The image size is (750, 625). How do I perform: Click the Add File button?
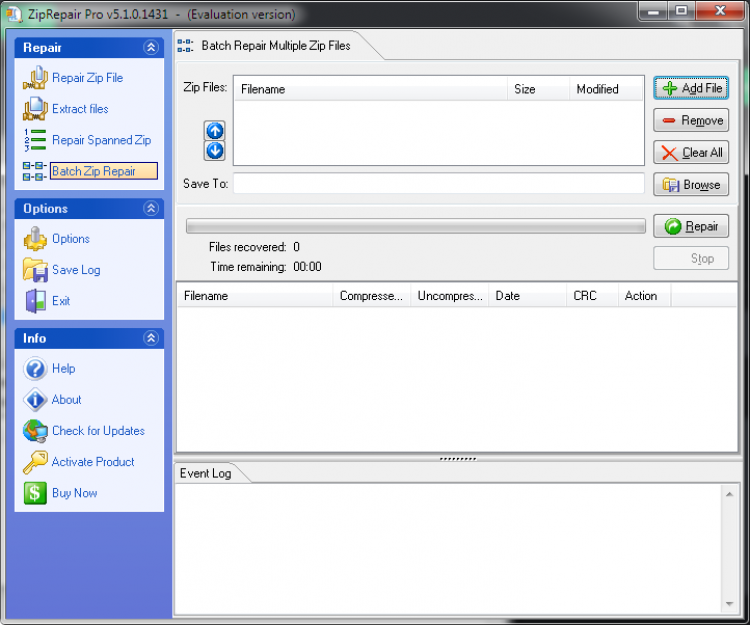(691, 88)
